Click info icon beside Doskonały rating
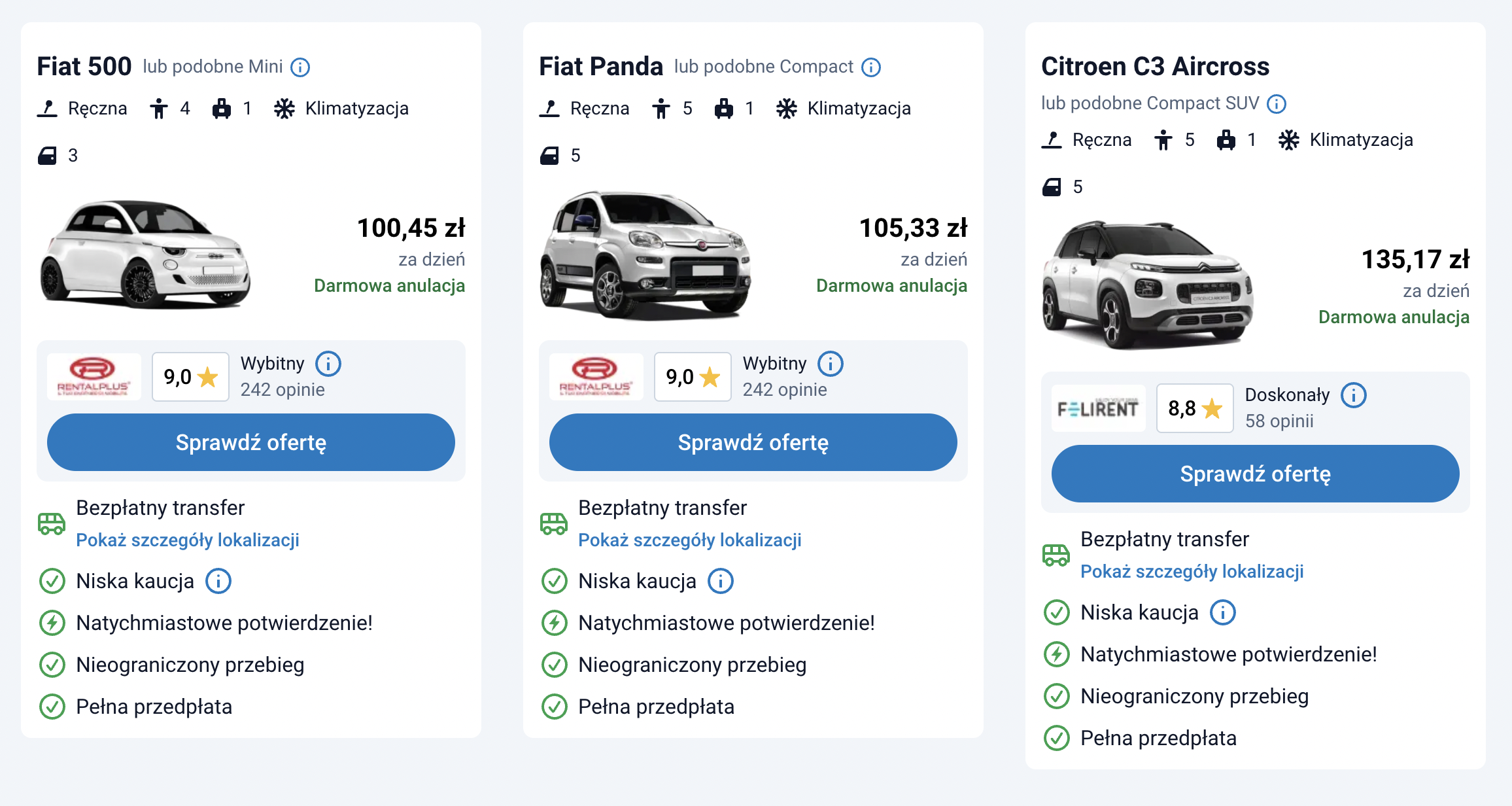 pos(1354,395)
